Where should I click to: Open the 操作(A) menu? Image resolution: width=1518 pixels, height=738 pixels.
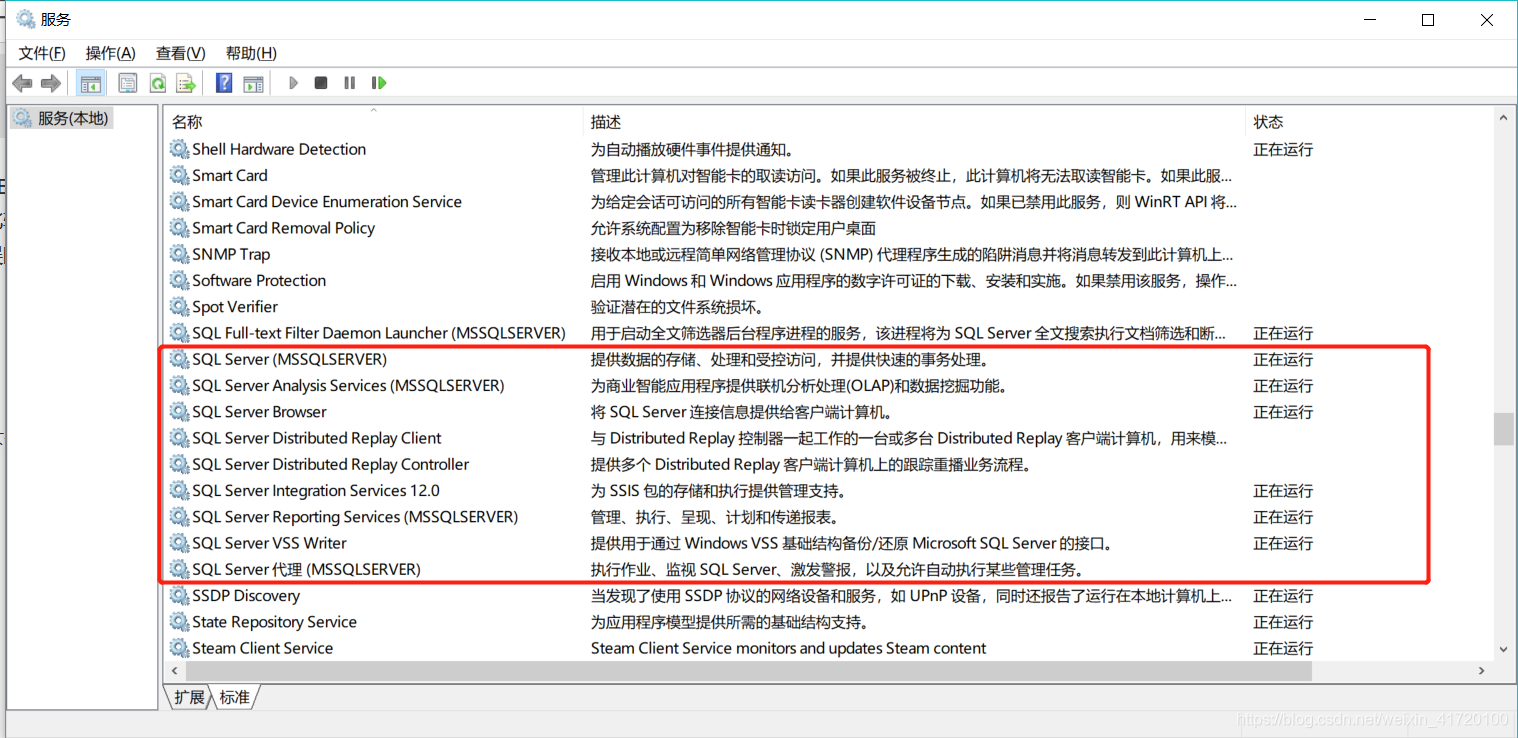pos(111,53)
